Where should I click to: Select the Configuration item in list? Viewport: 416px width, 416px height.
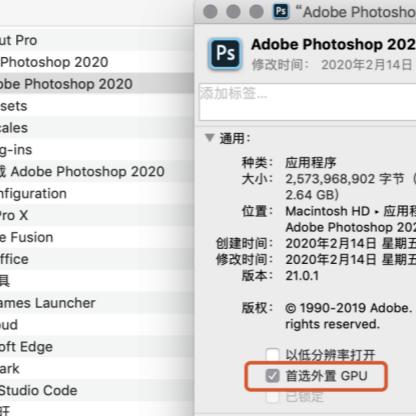[x=97, y=193]
